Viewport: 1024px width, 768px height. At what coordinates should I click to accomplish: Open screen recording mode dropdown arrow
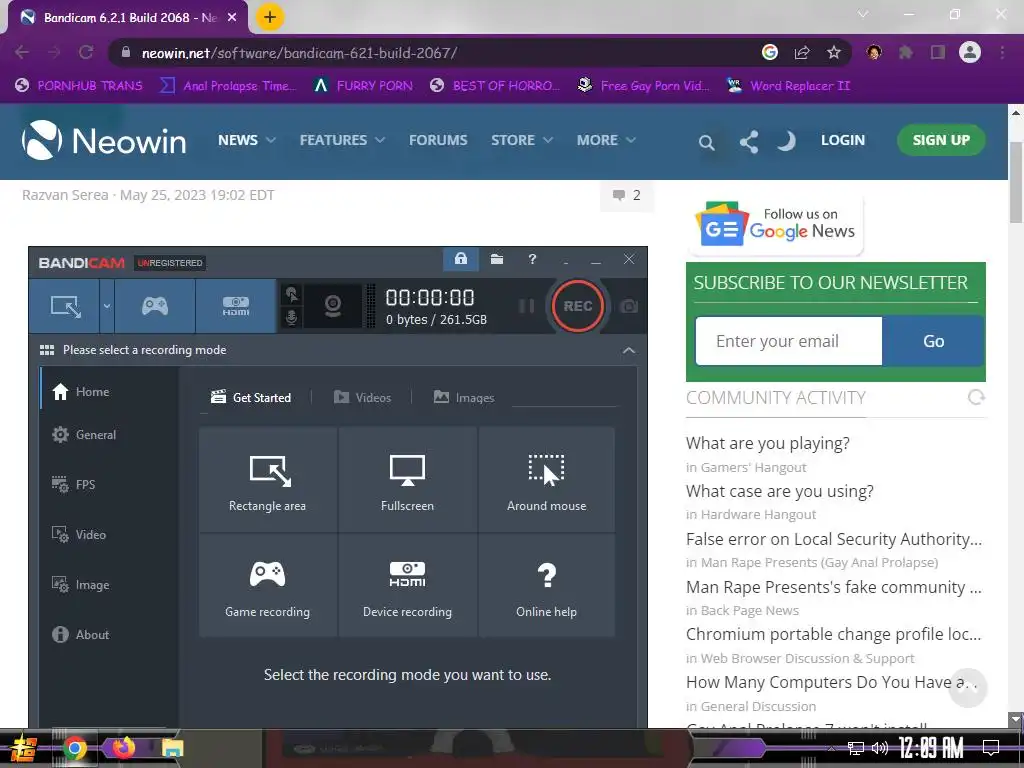[106, 306]
